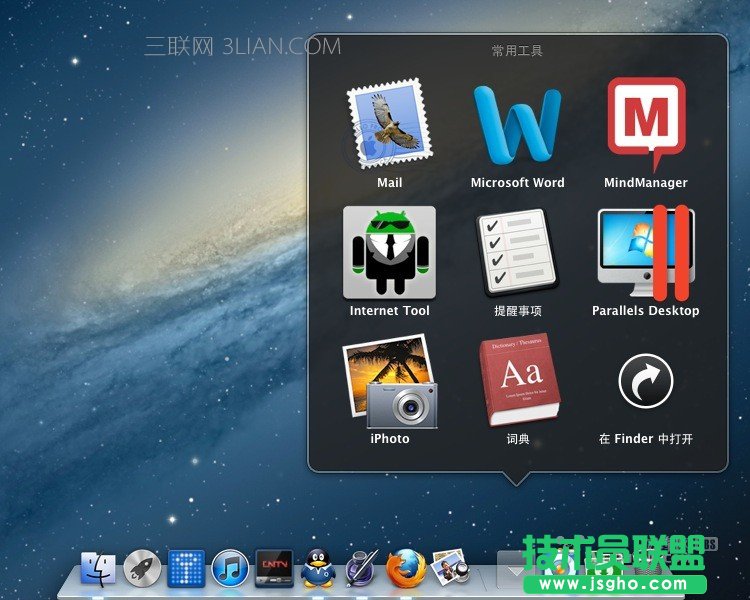Image resolution: width=750 pixels, height=600 pixels.
Task: Open QQ penguin in the Dock
Action: [x=318, y=569]
